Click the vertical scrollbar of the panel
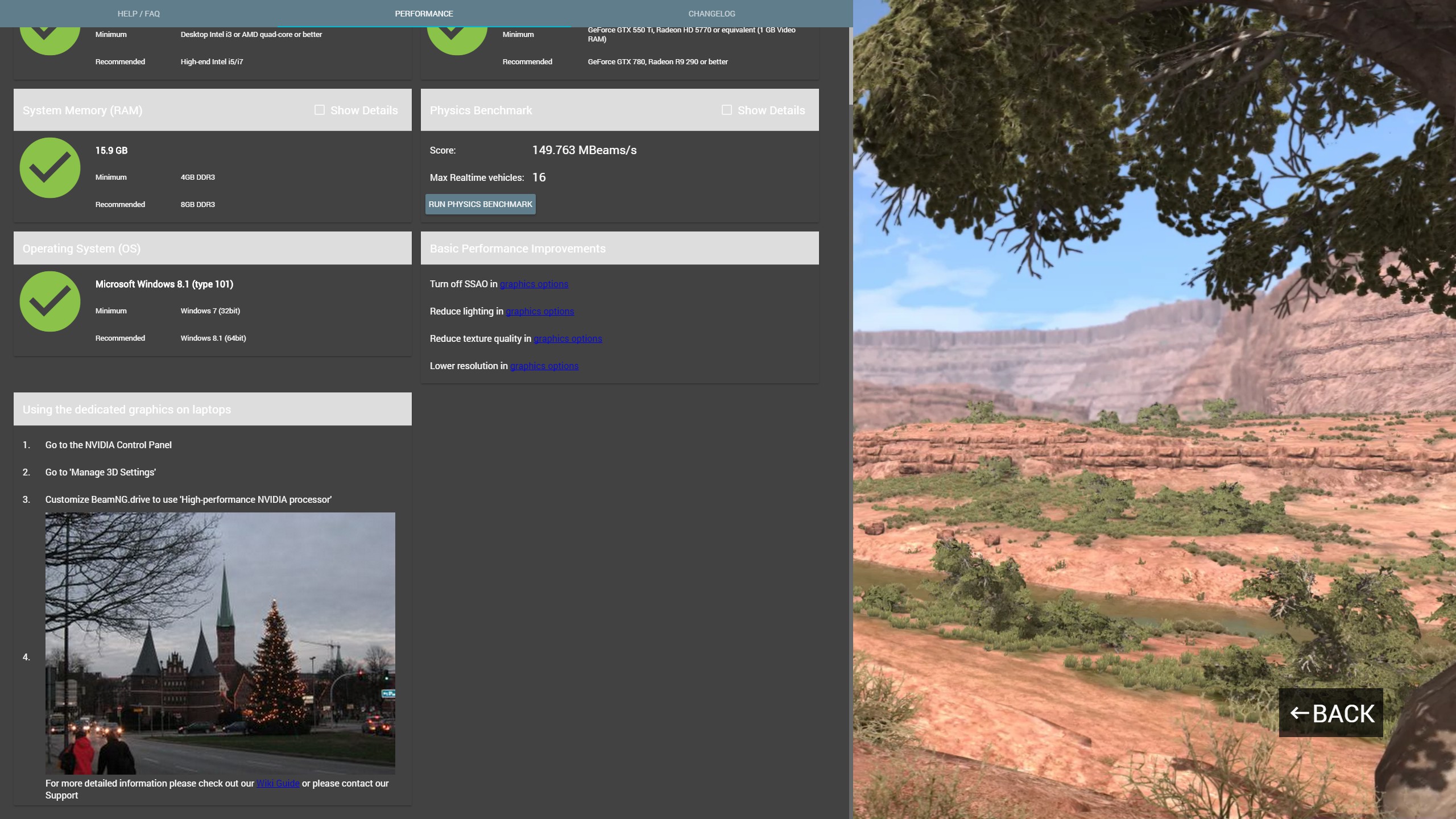 click(850, 65)
